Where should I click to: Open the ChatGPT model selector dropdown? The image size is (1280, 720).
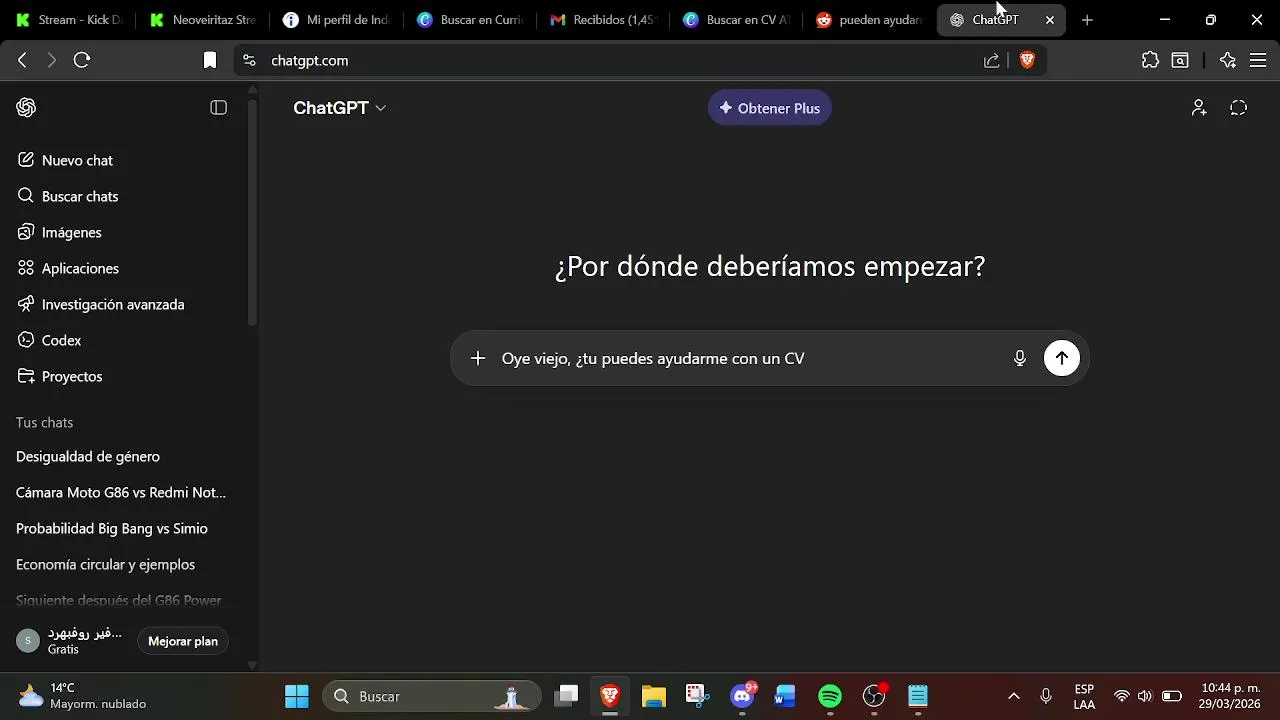coord(339,108)
